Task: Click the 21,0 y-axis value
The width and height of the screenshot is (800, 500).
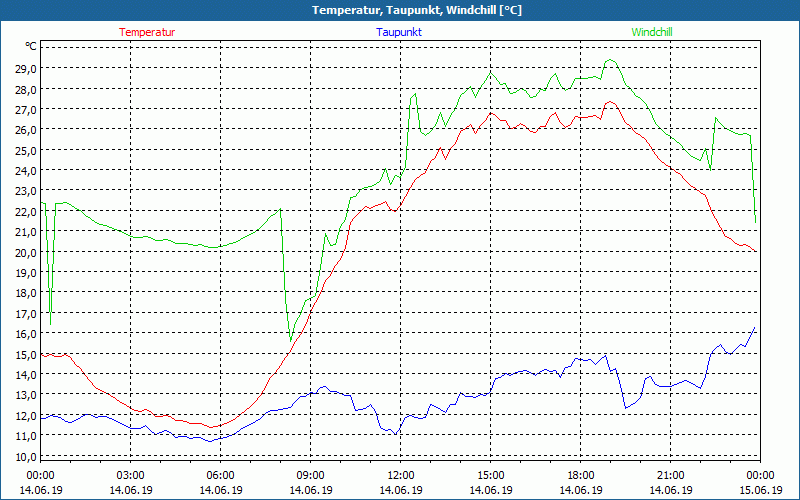Action: click(x=26, y=232)
